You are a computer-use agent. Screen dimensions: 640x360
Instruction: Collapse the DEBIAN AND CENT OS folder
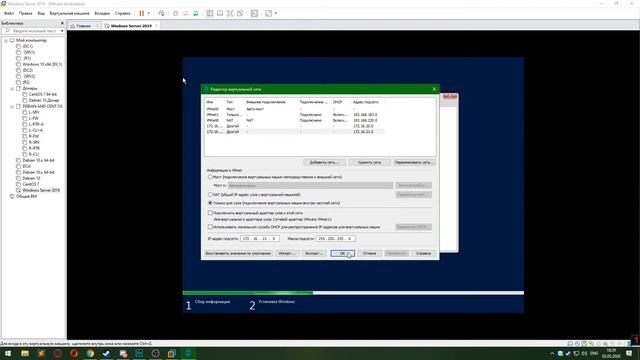click(12, 107)
